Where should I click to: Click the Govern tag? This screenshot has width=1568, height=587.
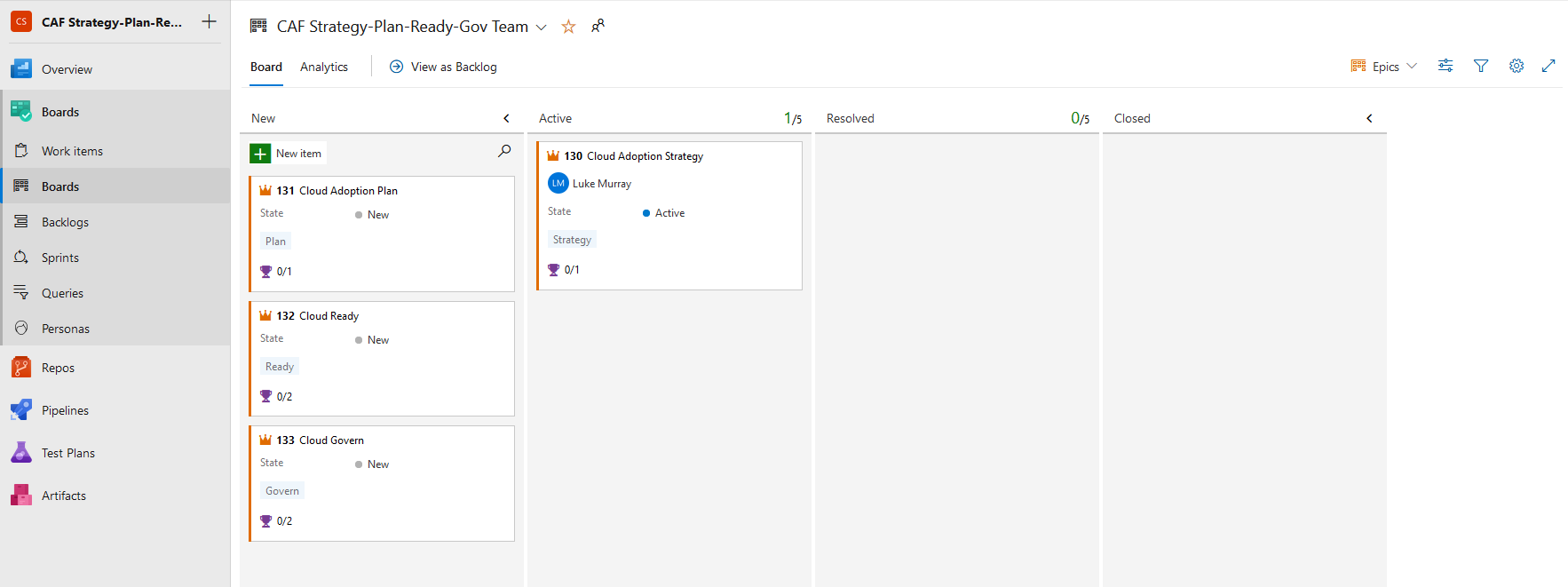282,491
